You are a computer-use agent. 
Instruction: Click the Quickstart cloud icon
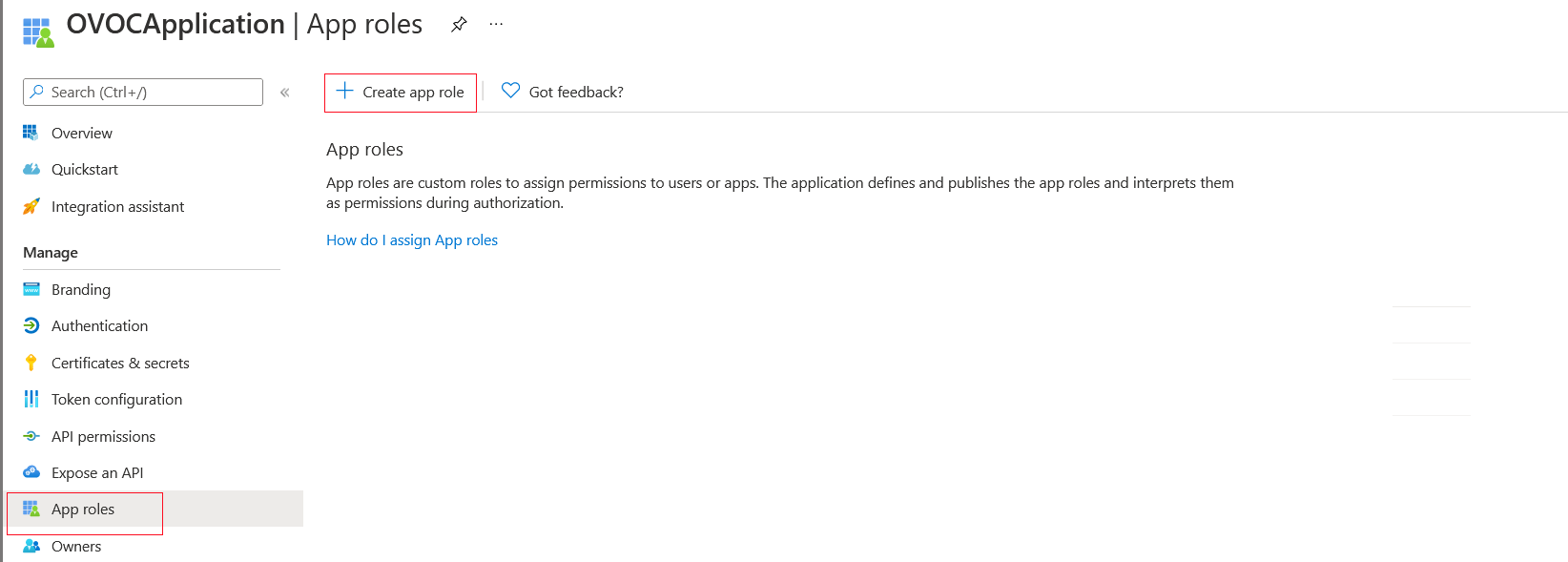coord(31,170)
